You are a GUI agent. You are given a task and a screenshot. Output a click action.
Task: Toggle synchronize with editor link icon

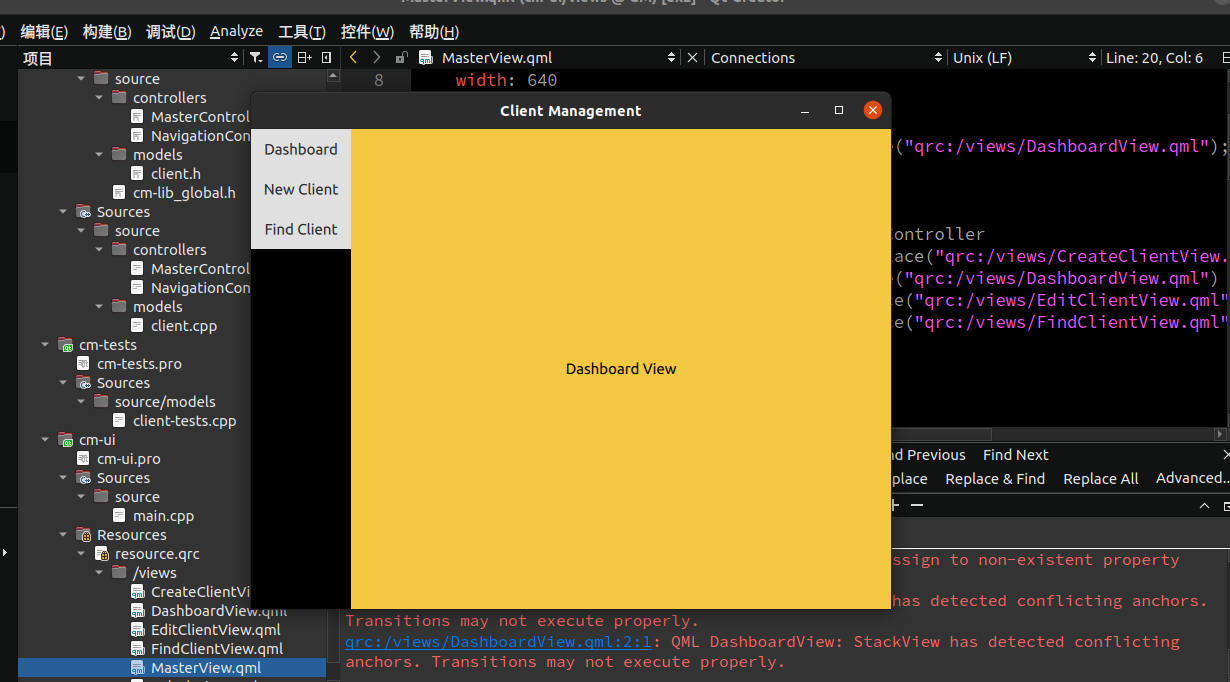(279, 58)
